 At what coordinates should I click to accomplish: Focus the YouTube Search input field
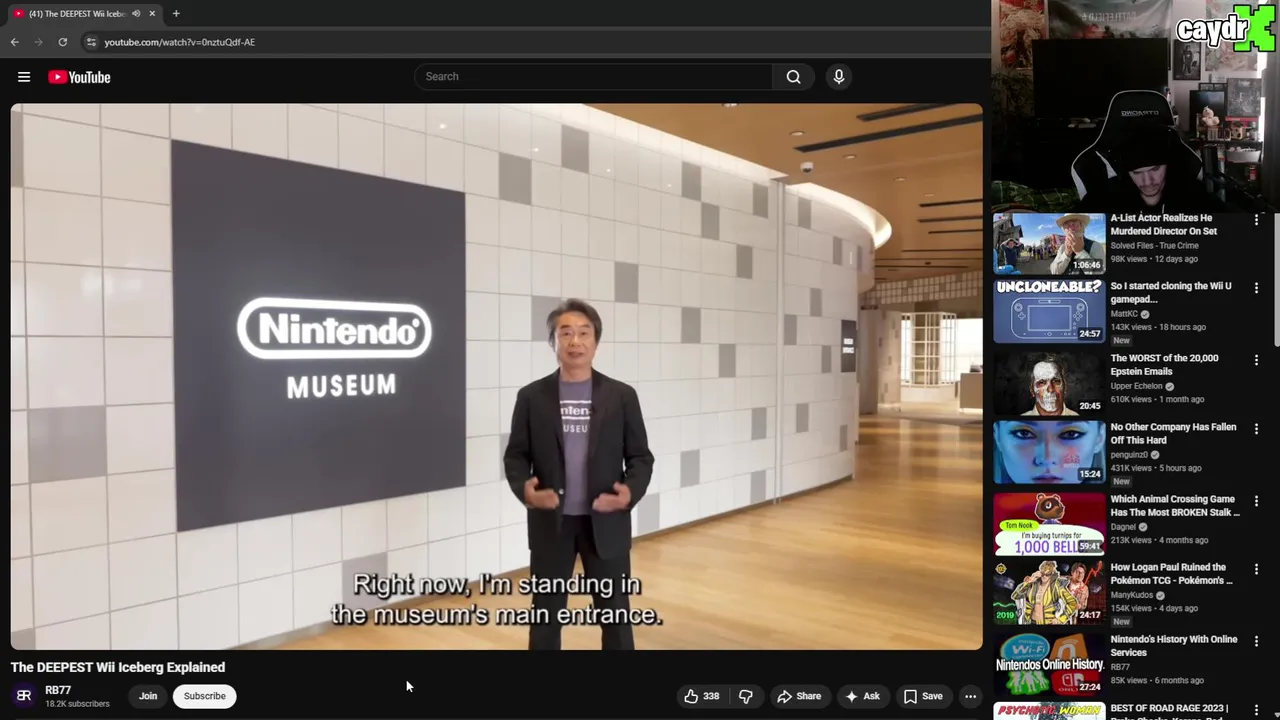pos(594,77)
